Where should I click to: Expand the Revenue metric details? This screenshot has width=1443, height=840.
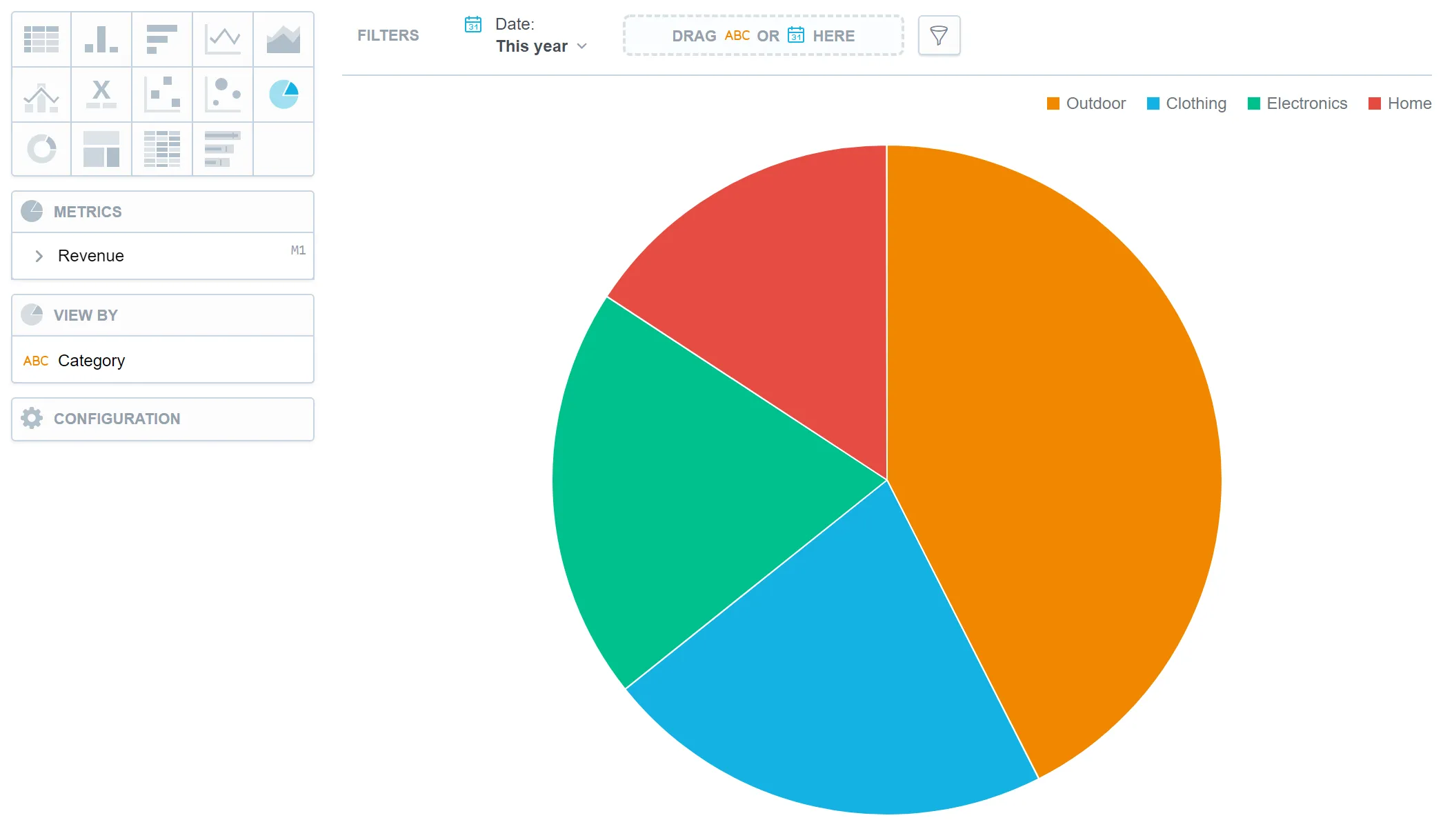(x=39, y=256)
